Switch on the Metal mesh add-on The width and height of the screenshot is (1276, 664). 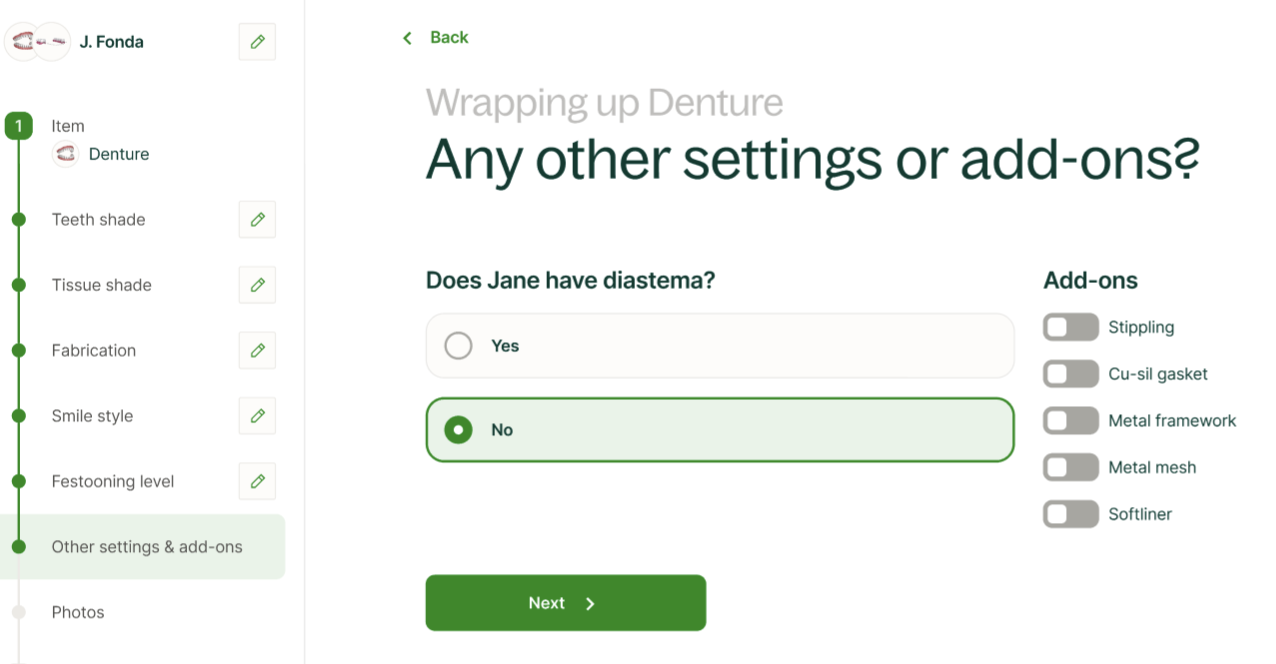tap(1070, 467)
